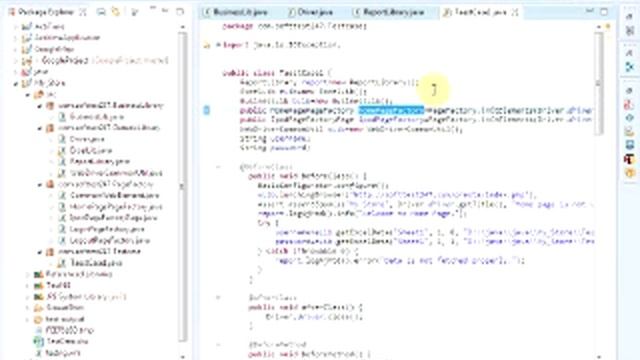The height and width of the screenshot is (360, 640).
Task: Expand the folded import statements
Action: (x=218, y=45)
